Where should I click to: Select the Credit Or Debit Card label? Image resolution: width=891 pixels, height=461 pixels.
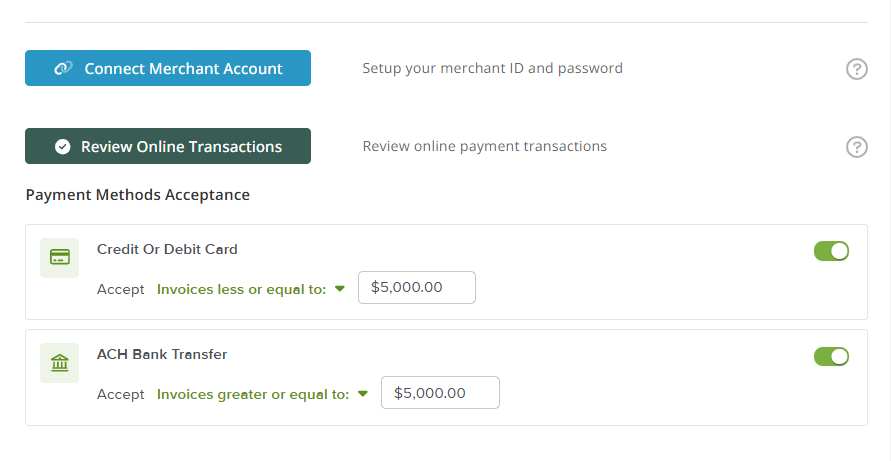point(167,250)
